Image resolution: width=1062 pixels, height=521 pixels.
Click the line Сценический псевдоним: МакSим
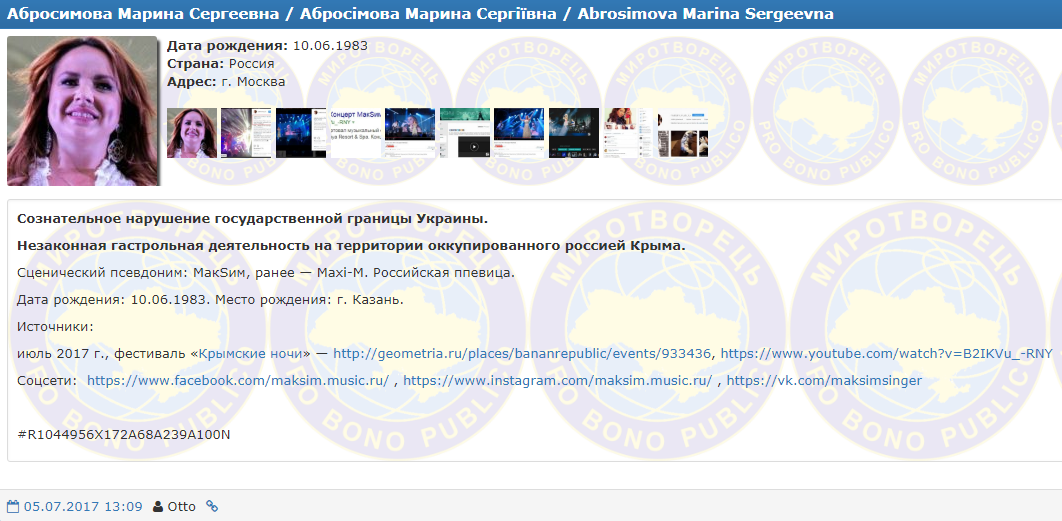point(266,273)
